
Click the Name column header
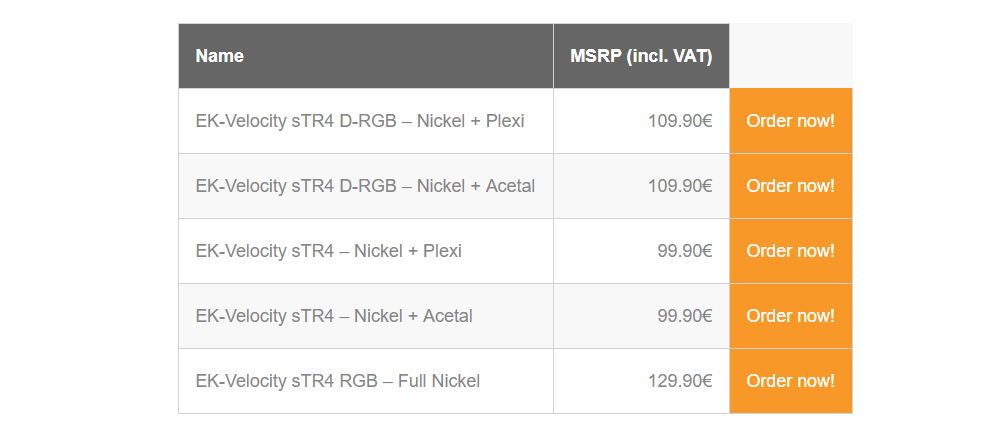pos(220,56)
